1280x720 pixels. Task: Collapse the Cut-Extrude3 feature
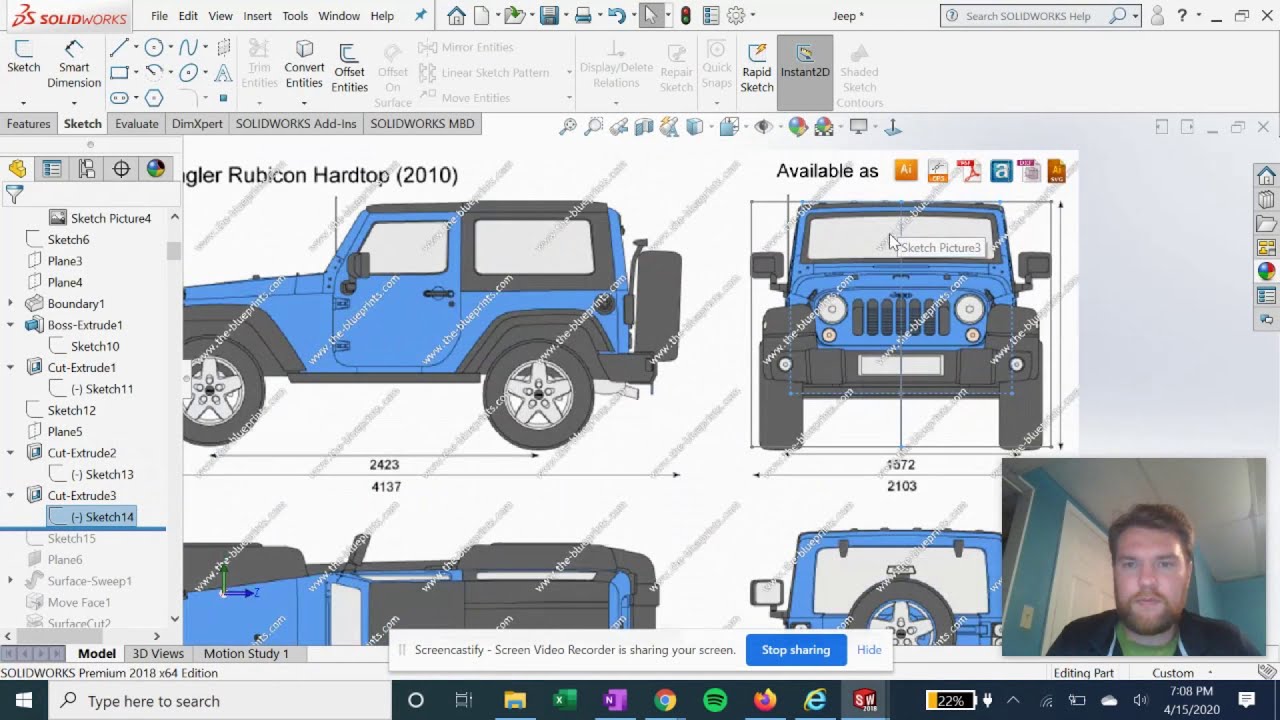(11, 495)
